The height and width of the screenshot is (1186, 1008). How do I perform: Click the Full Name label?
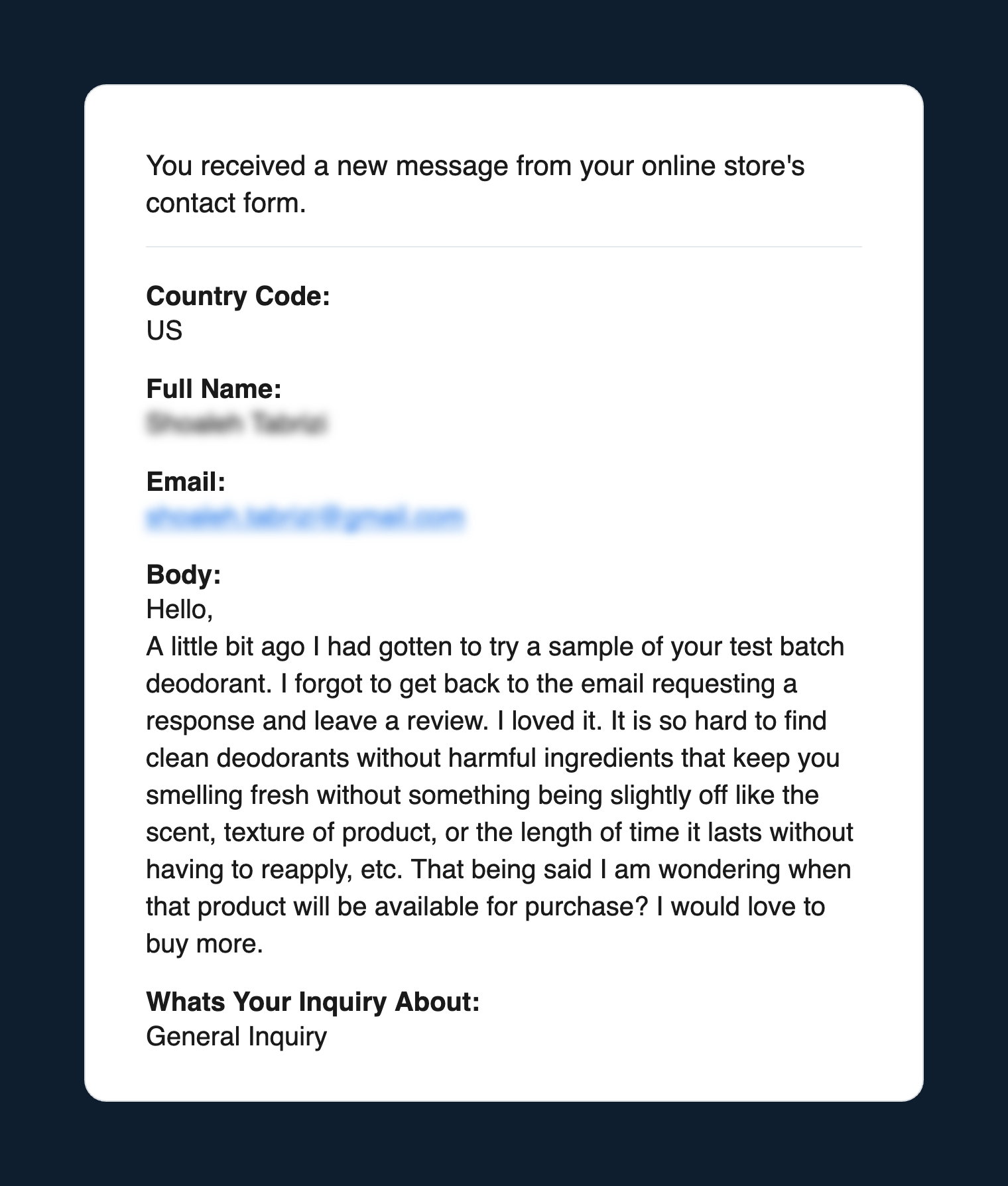[x=214, y=389]
